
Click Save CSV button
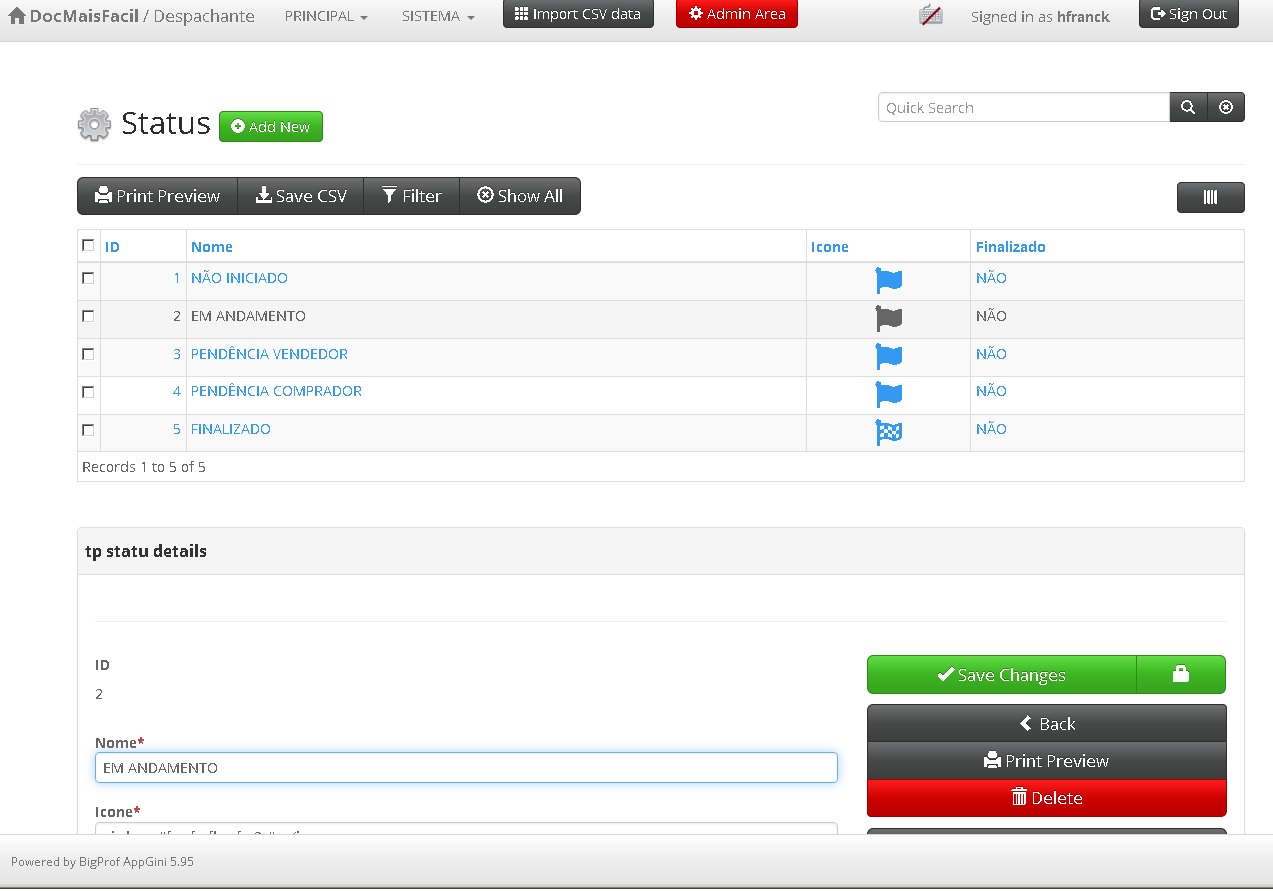[x=301, y=196]
